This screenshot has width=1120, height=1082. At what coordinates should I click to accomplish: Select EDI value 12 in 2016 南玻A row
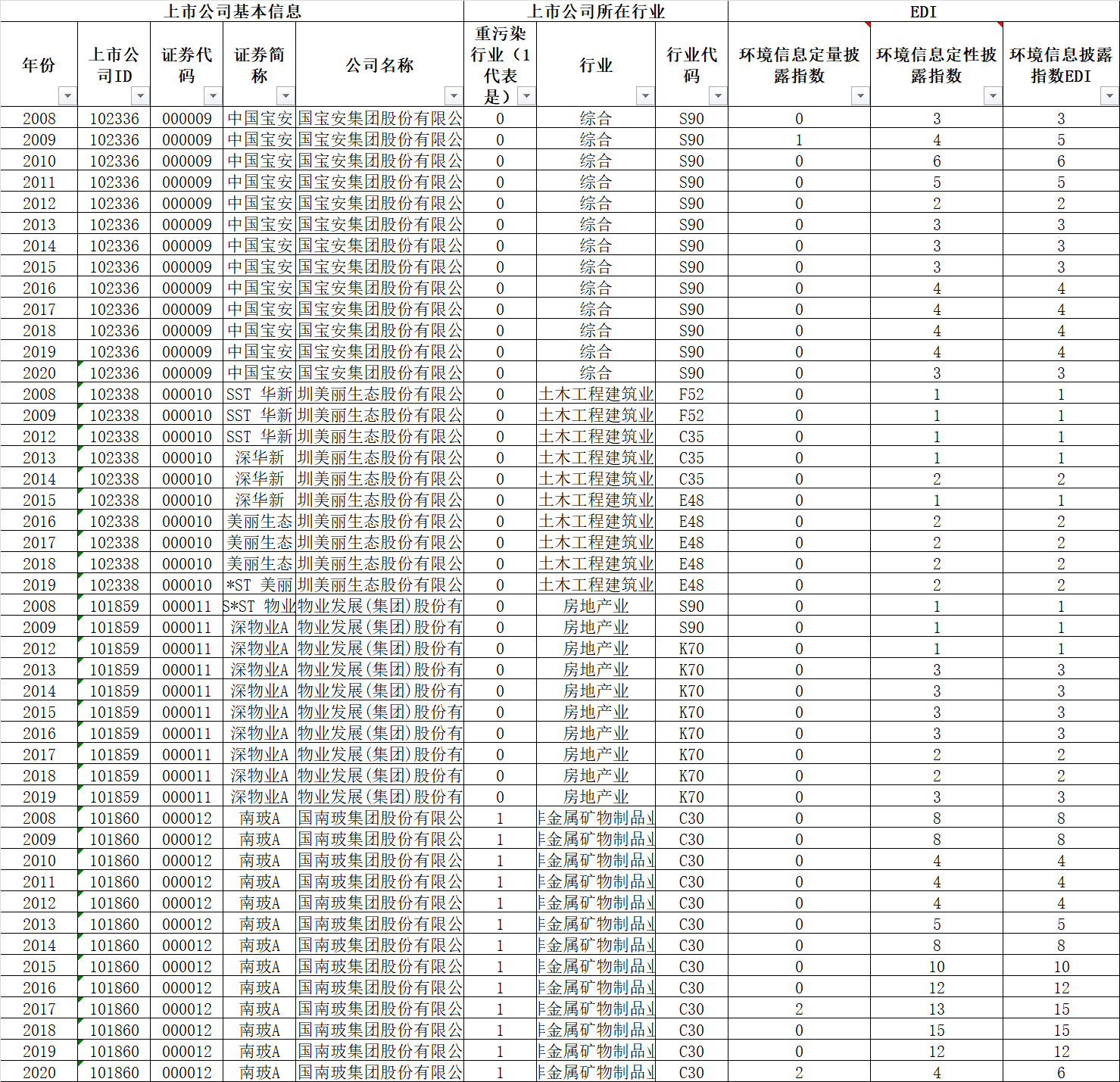(x=1061, y=988)
